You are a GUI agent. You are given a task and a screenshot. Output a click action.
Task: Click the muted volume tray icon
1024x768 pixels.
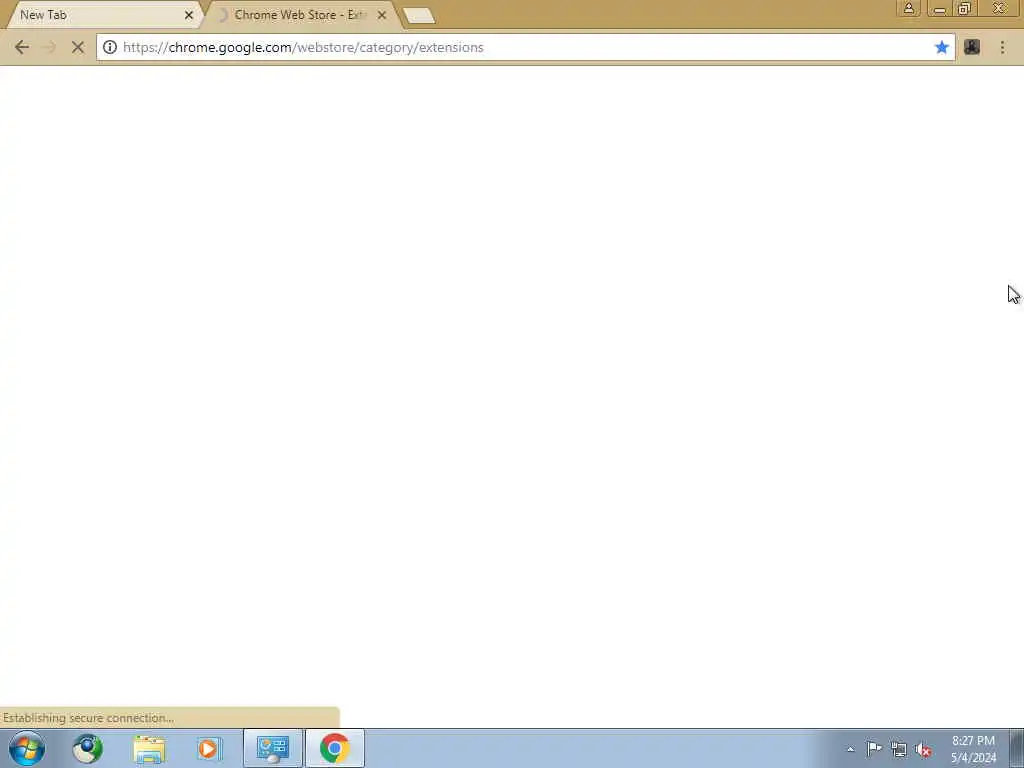923,750
